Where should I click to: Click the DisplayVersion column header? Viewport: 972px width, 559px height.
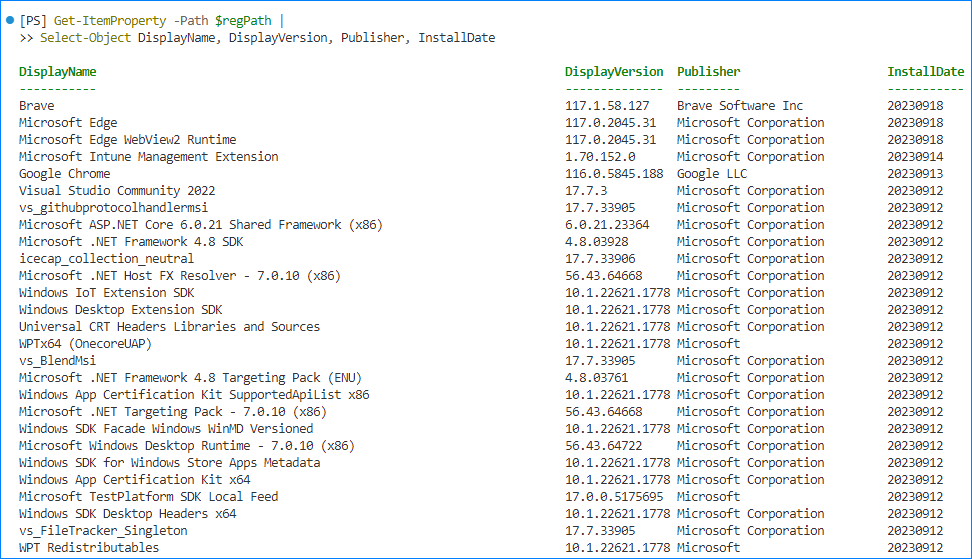[x=614, y=72]
